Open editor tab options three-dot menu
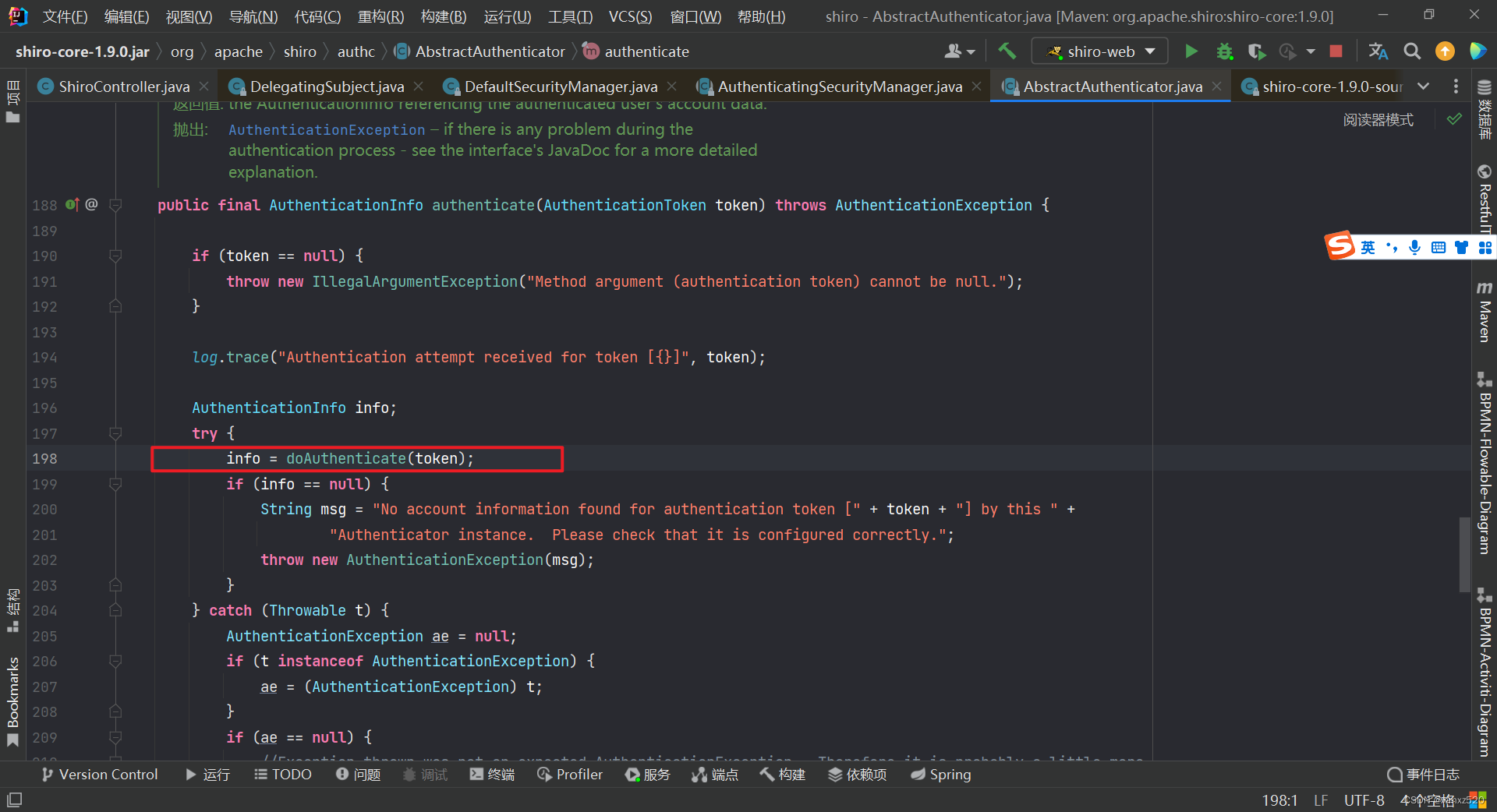The height and width of the screenshot is (812, 1497). pyautogui.click(x=1456, y=86)
